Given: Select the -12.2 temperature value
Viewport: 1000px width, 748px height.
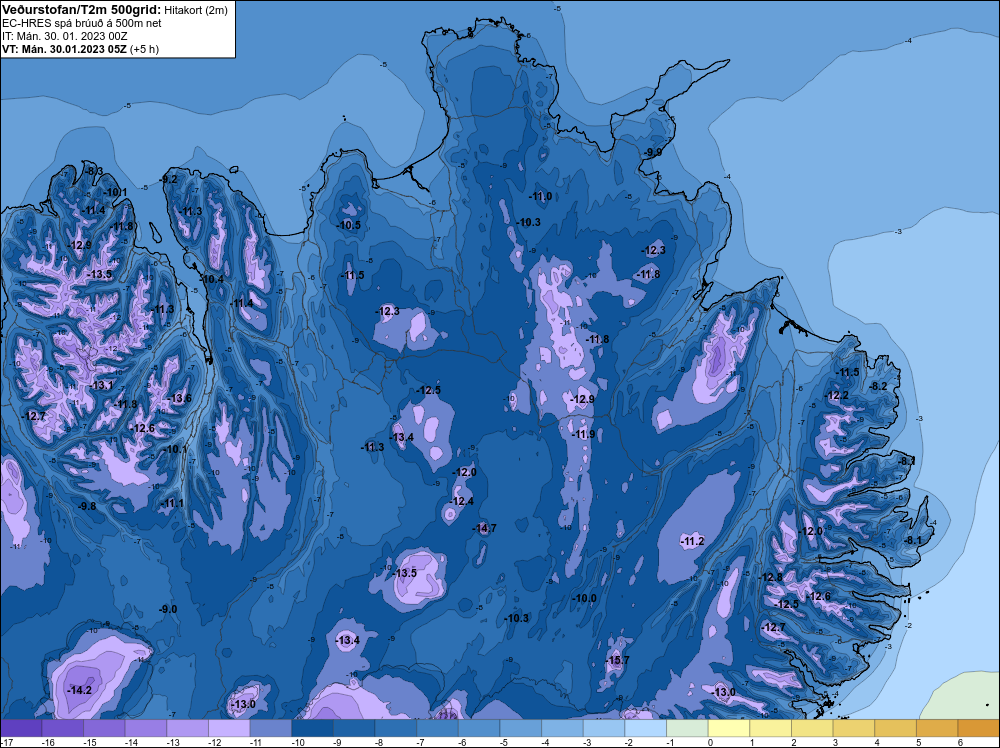Looking at the screenshot, I should (x=837, y=395).
